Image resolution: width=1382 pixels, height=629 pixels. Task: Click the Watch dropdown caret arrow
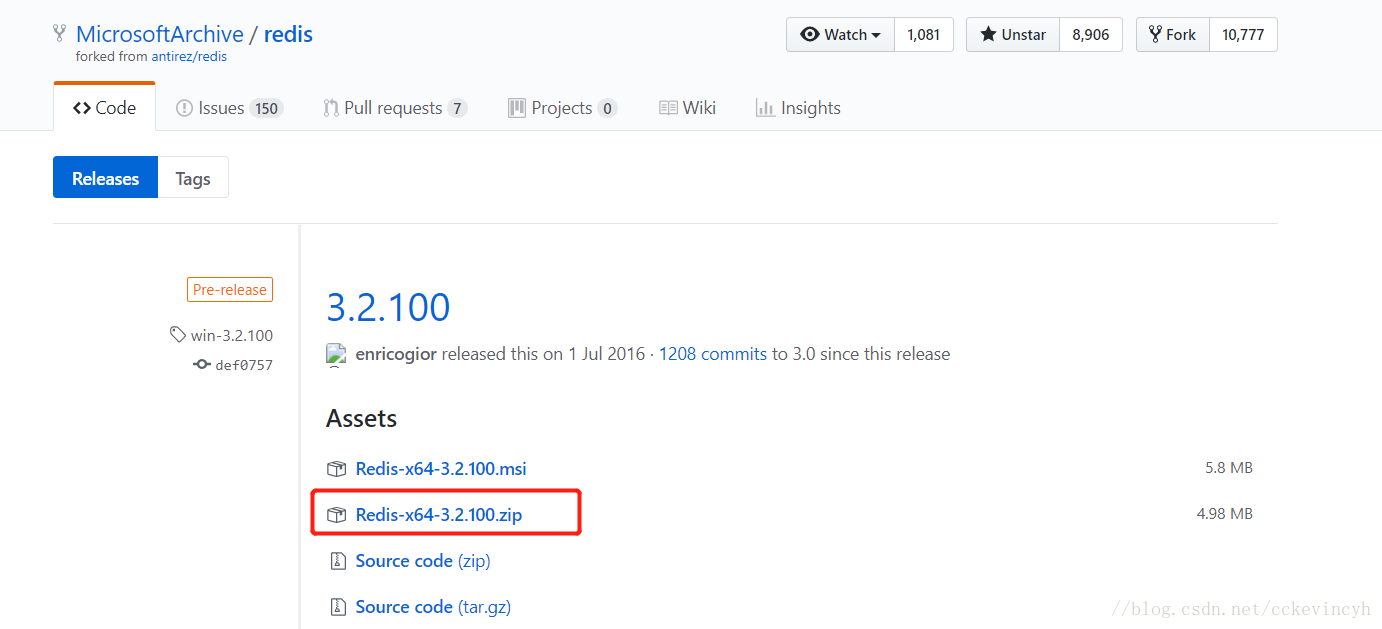(x=876, y=35)
